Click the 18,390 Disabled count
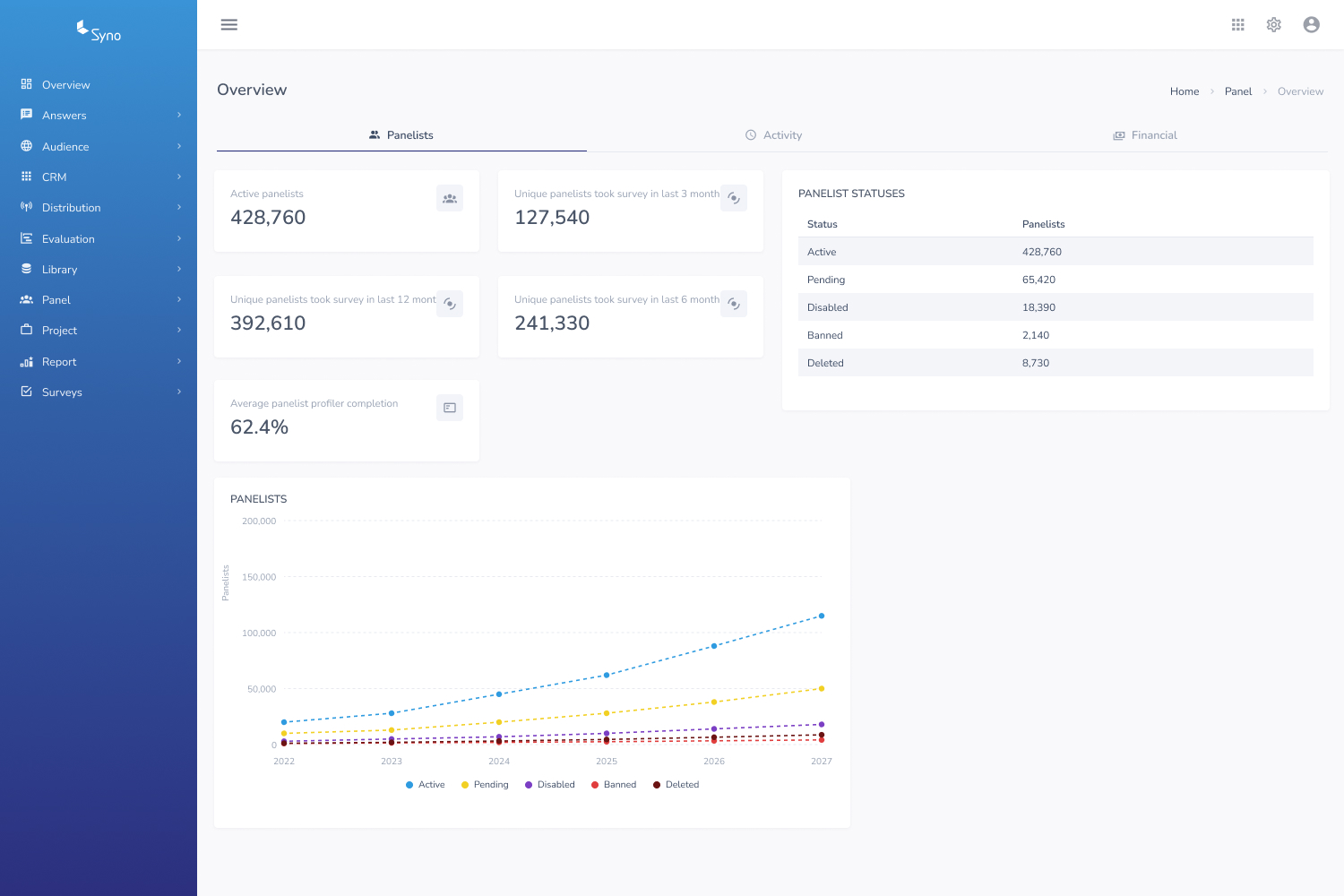The height and width of the screenshot is (896, 1344). pos(1038,307)
